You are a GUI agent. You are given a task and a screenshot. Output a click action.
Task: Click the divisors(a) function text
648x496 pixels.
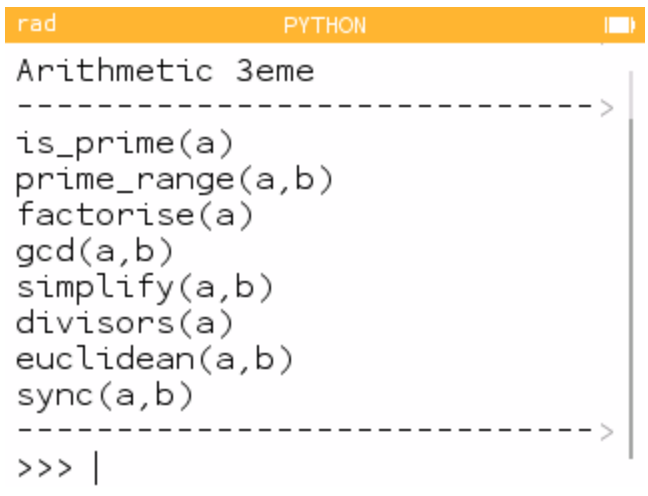point(125,323)
